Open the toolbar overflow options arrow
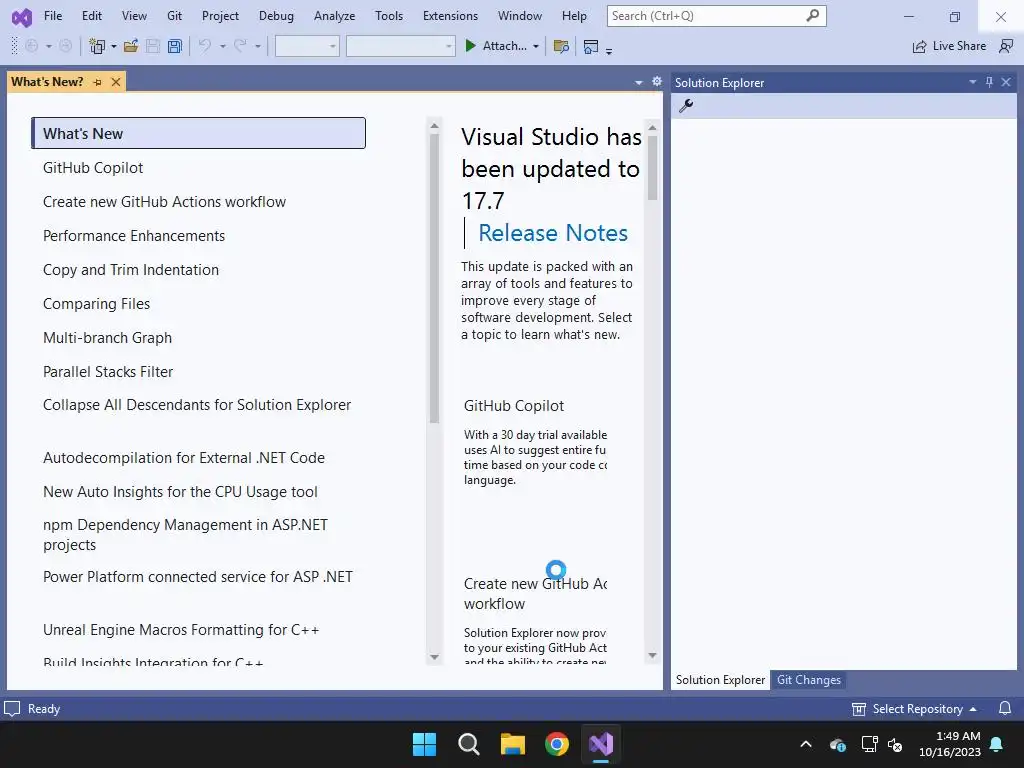This screenshot has height=768, width=1024. (609, 51)
